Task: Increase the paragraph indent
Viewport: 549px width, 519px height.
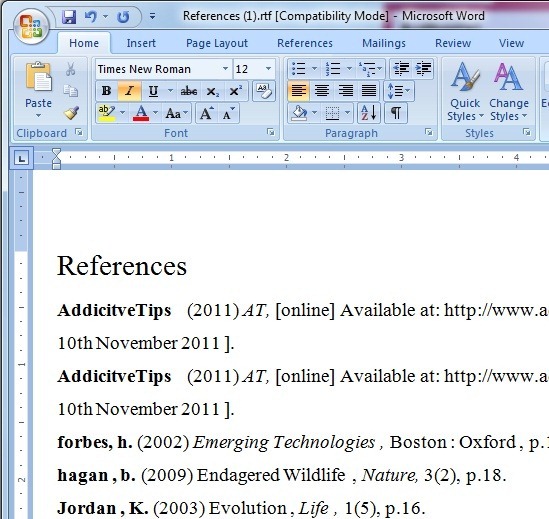Action: tap(423, 69)
